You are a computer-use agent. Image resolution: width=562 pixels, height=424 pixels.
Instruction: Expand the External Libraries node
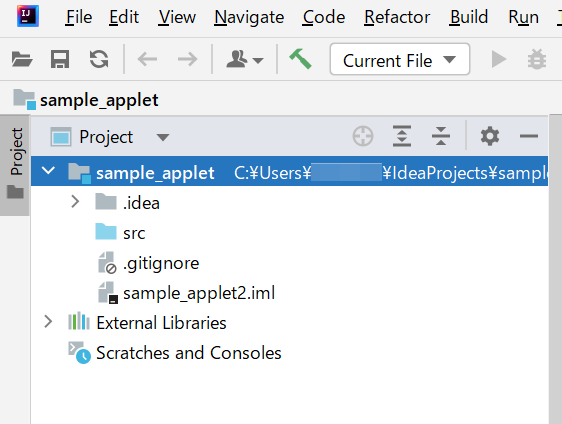point(48,322)
